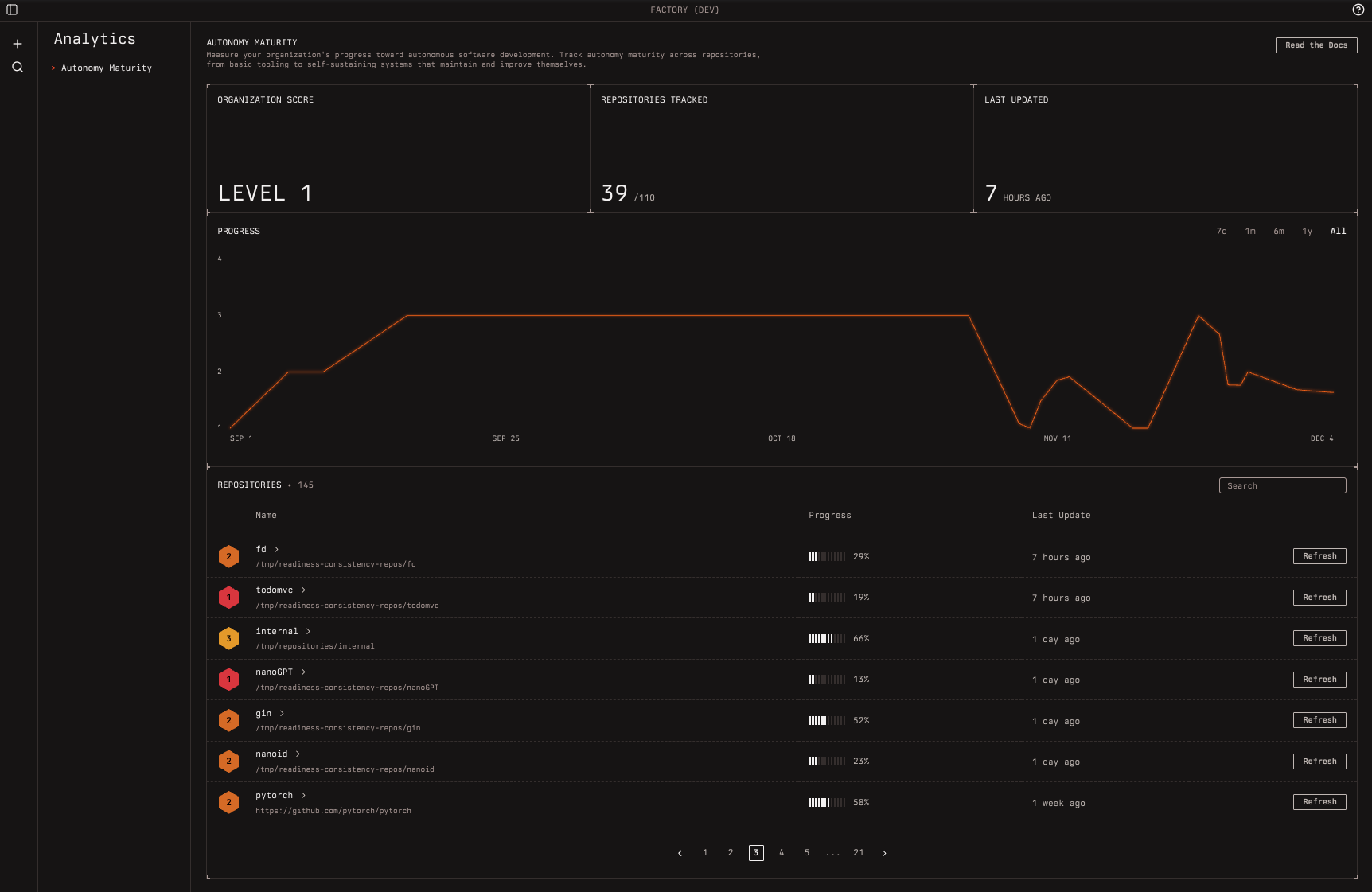The width and height of the screenshot is (1372, 892).
Task: Click the nanoGPT '1 day ago' timestamp
Action: (x=1056, y=680)
